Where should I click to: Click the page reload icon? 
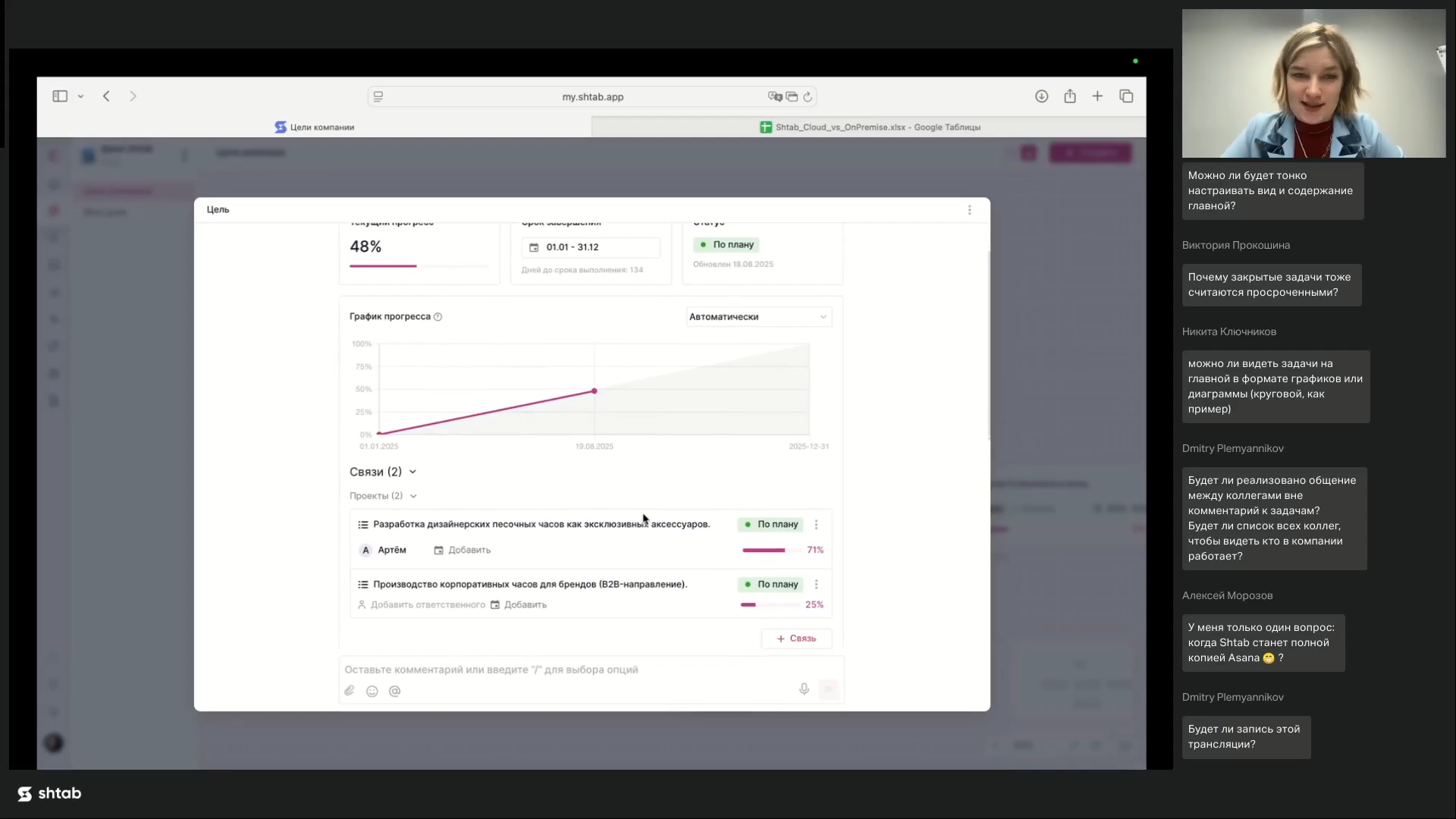[x=808, y=97]
